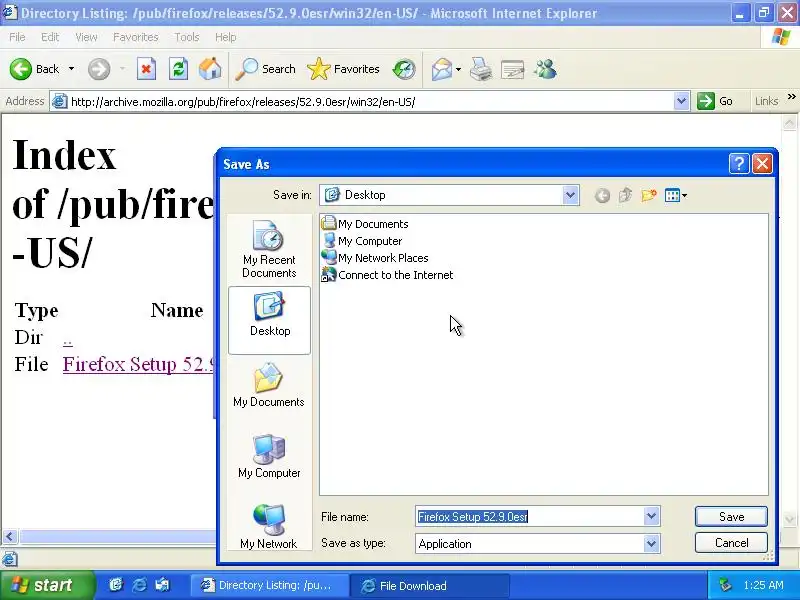The image size is (800, 600).
Task: Expand the Links toolbar chevron
Action: coord(791,97)
